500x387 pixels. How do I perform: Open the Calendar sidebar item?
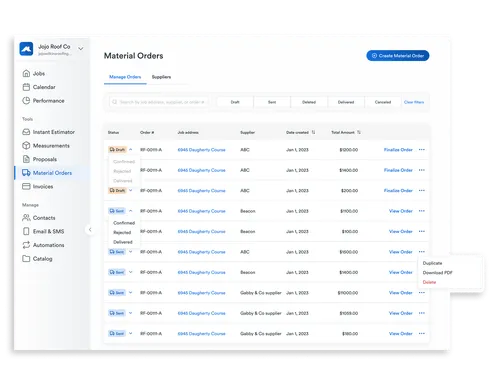(x=39, y=87)
